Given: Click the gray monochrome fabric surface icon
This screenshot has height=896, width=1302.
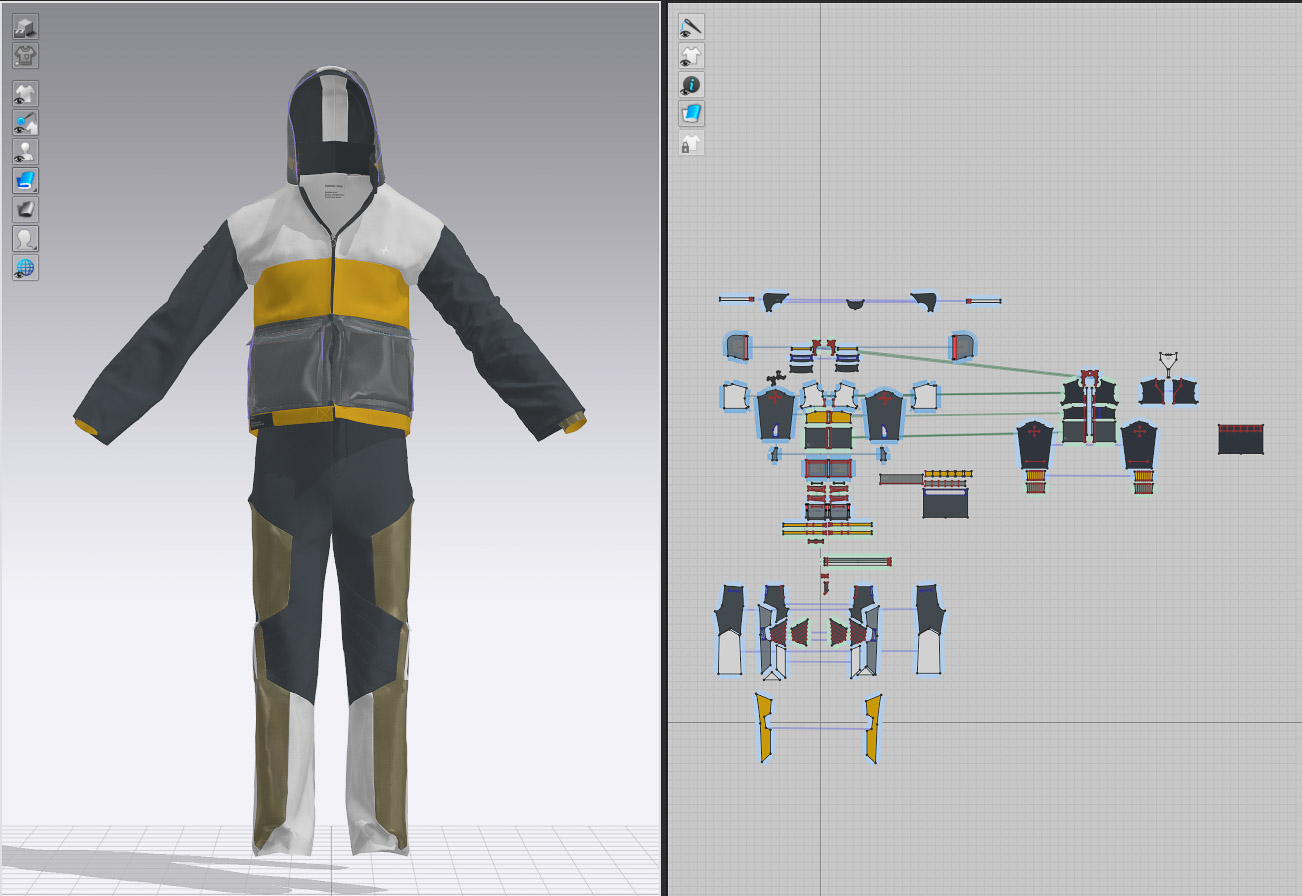Looking at the screenshot, I should click(x=25, y=210).
